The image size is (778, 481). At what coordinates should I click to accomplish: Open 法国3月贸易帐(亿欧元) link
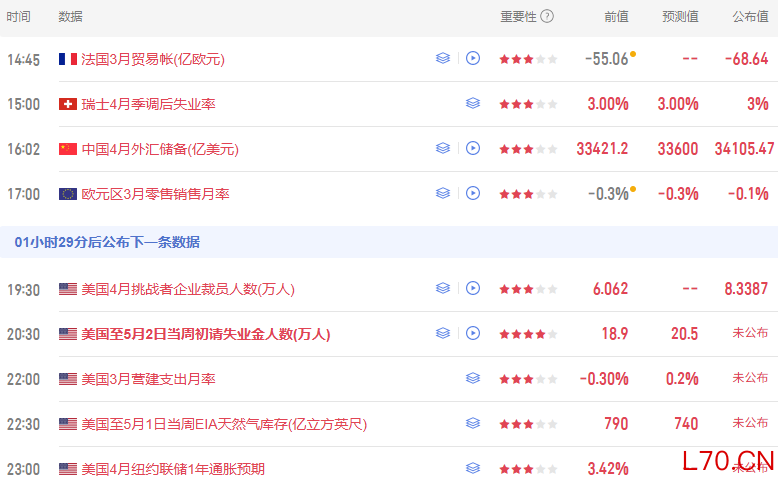(x=153, y=60)
